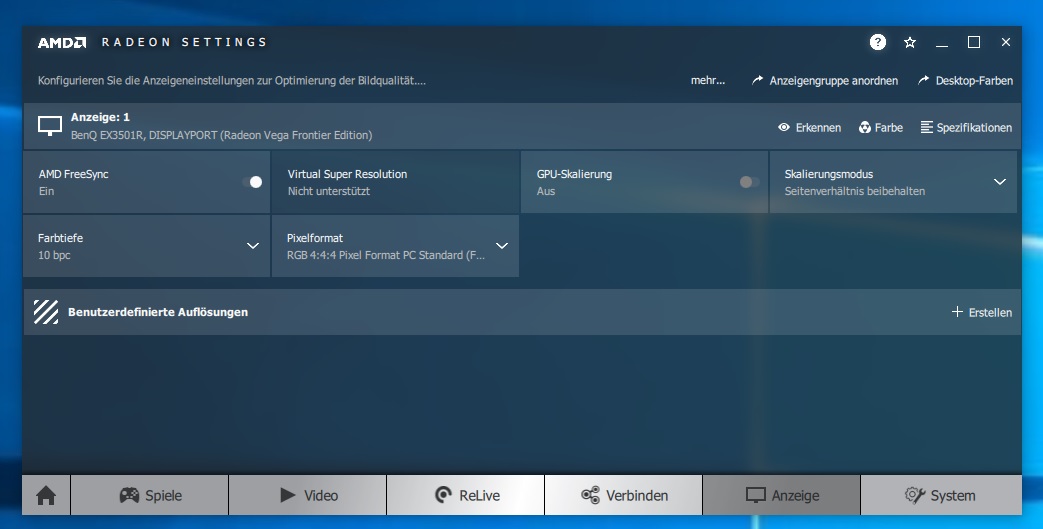The width and height of the screenshot is (1043, 529).
Task: Open the Pixelformat dropdown chevron
Action: (502, 246)
